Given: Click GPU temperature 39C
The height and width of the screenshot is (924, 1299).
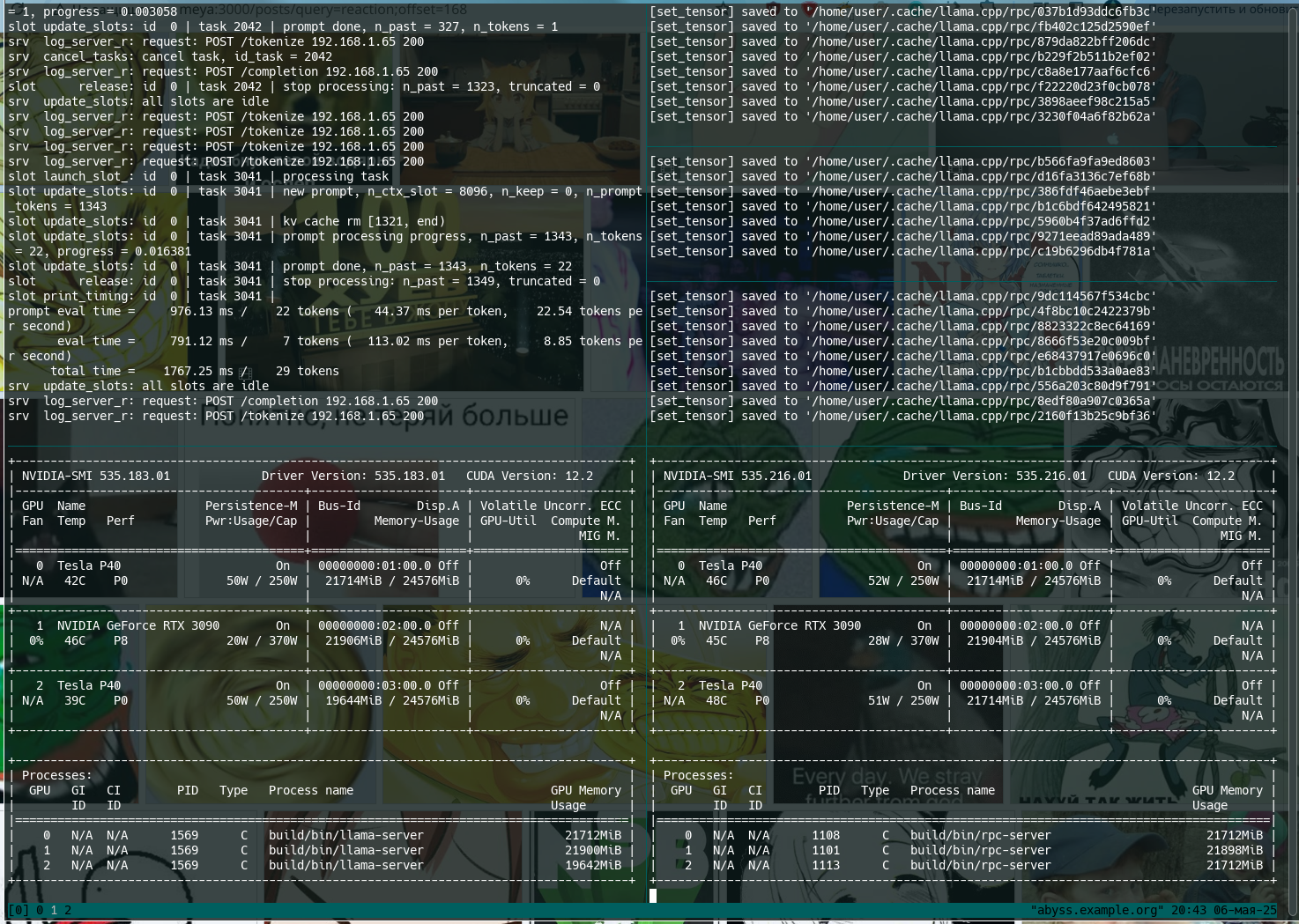Looking at the screenshot, I should [75, 700].
